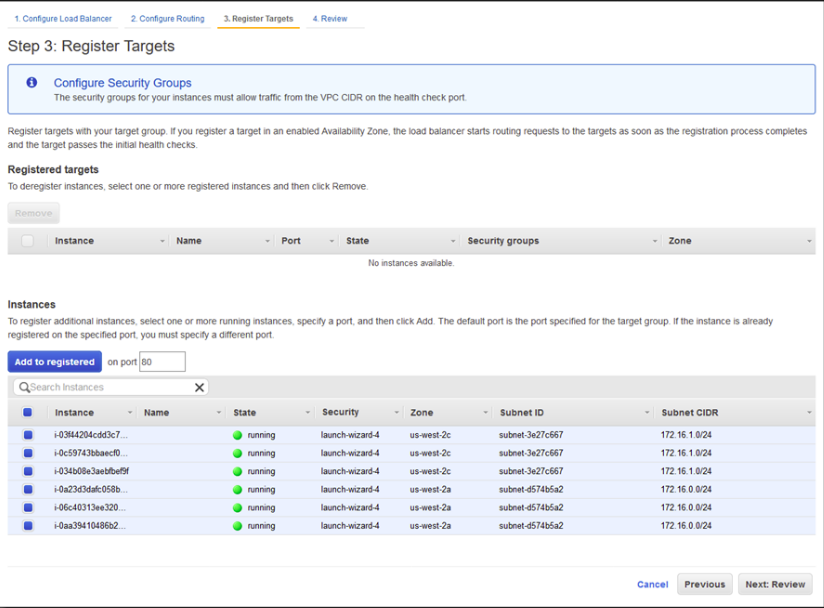
Task: Click green running status dot for i-034b08e3aebfbef9f
Action: (238, 471)
